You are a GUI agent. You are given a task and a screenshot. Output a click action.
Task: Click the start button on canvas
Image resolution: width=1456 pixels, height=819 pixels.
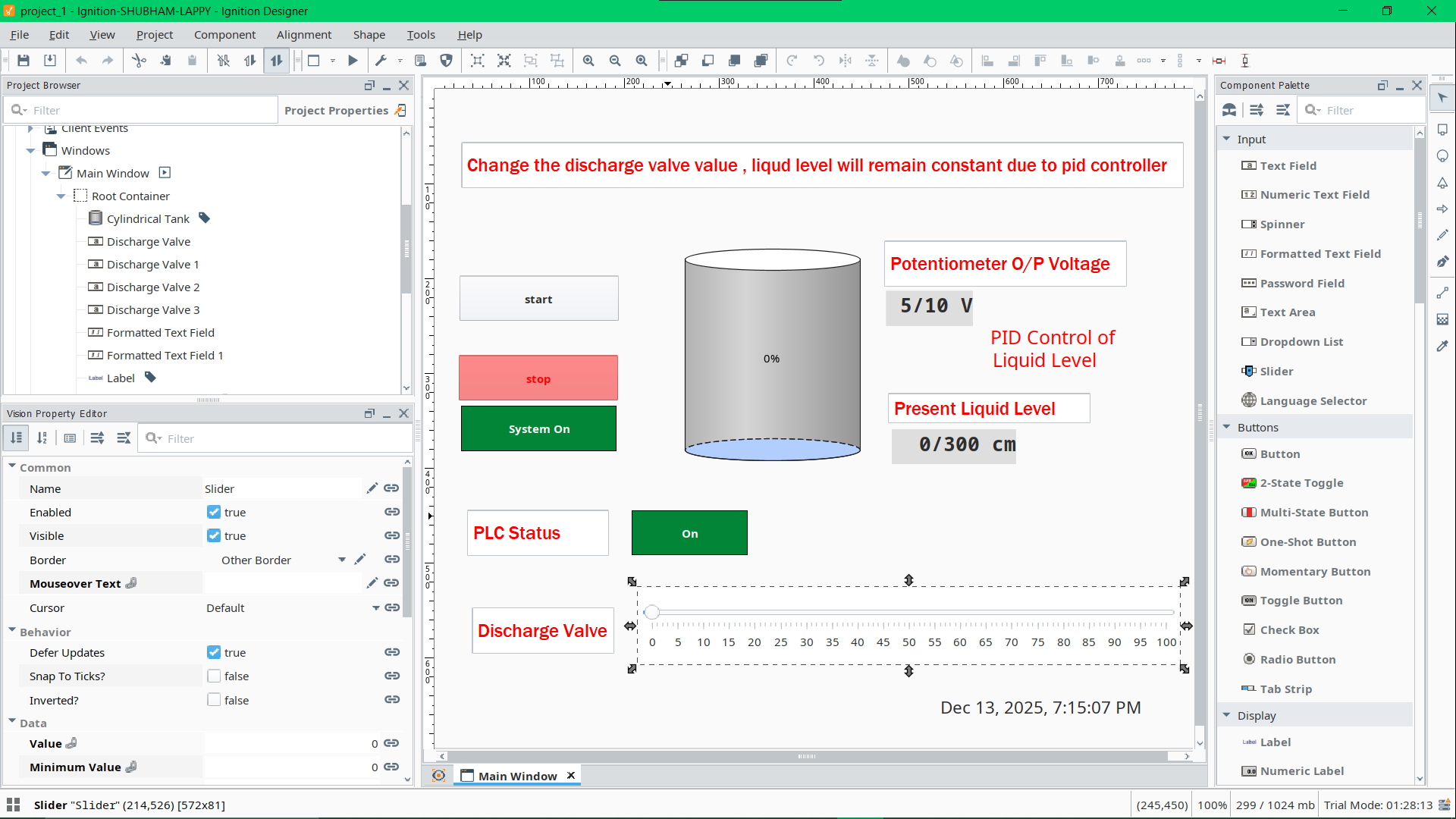click(x=538, y=299)
